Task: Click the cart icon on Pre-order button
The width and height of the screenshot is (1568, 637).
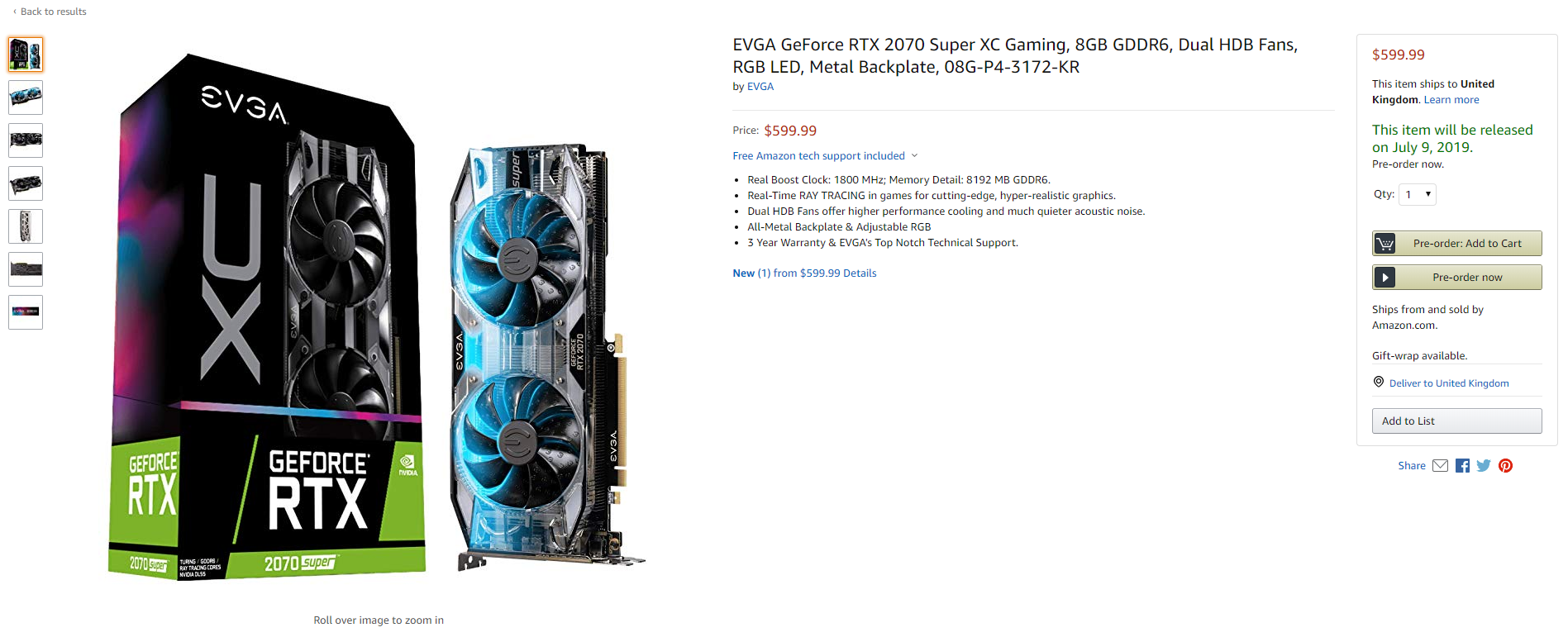Action: [1385, 243]
